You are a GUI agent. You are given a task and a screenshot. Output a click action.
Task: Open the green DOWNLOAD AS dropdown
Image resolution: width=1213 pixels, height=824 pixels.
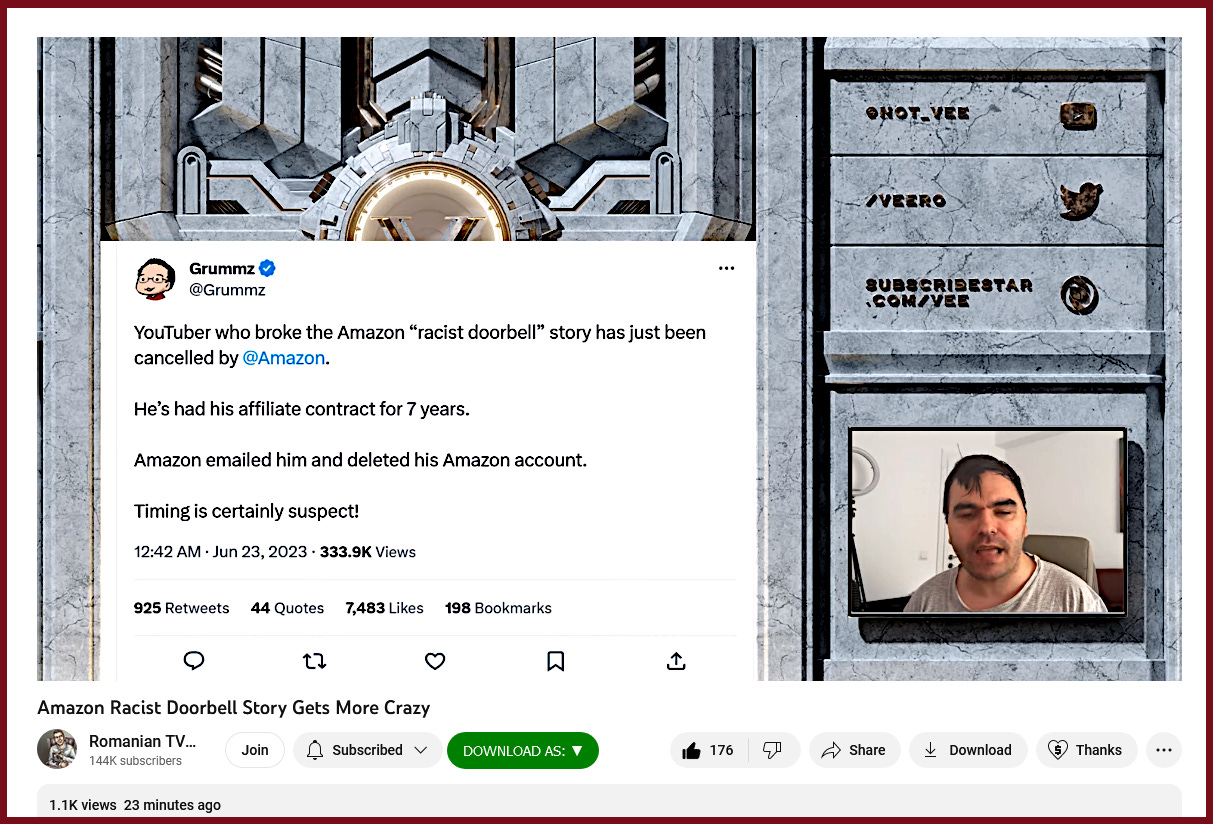[523, 750]
